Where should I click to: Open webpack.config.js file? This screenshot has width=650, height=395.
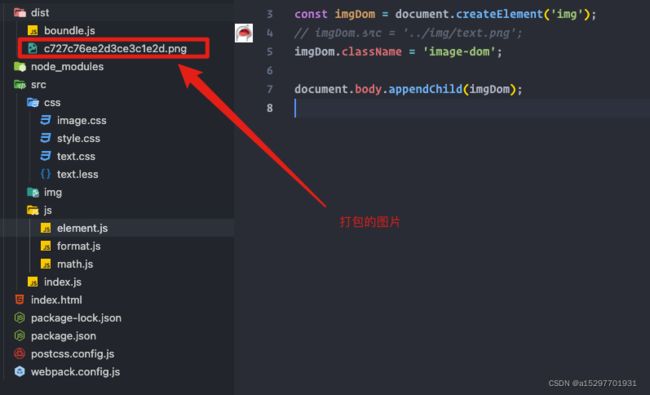75,372
